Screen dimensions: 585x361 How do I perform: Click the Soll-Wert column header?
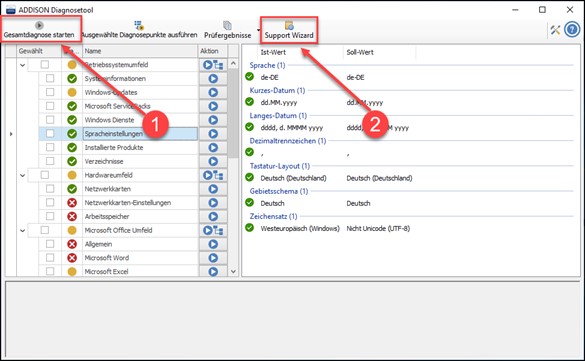379,52
